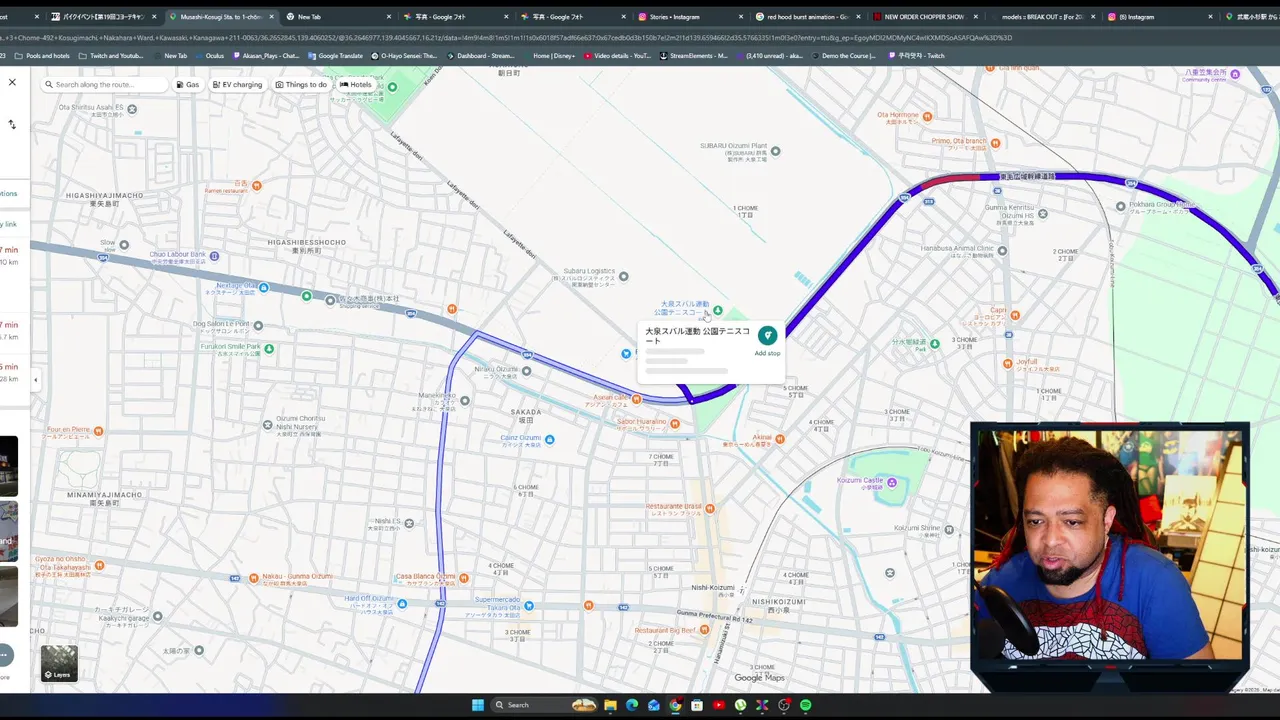Image resolution: width=1280 pixels, height=720 pixels.
Task: Open Spotify from taskbar
Action: [x=806, y=705]
